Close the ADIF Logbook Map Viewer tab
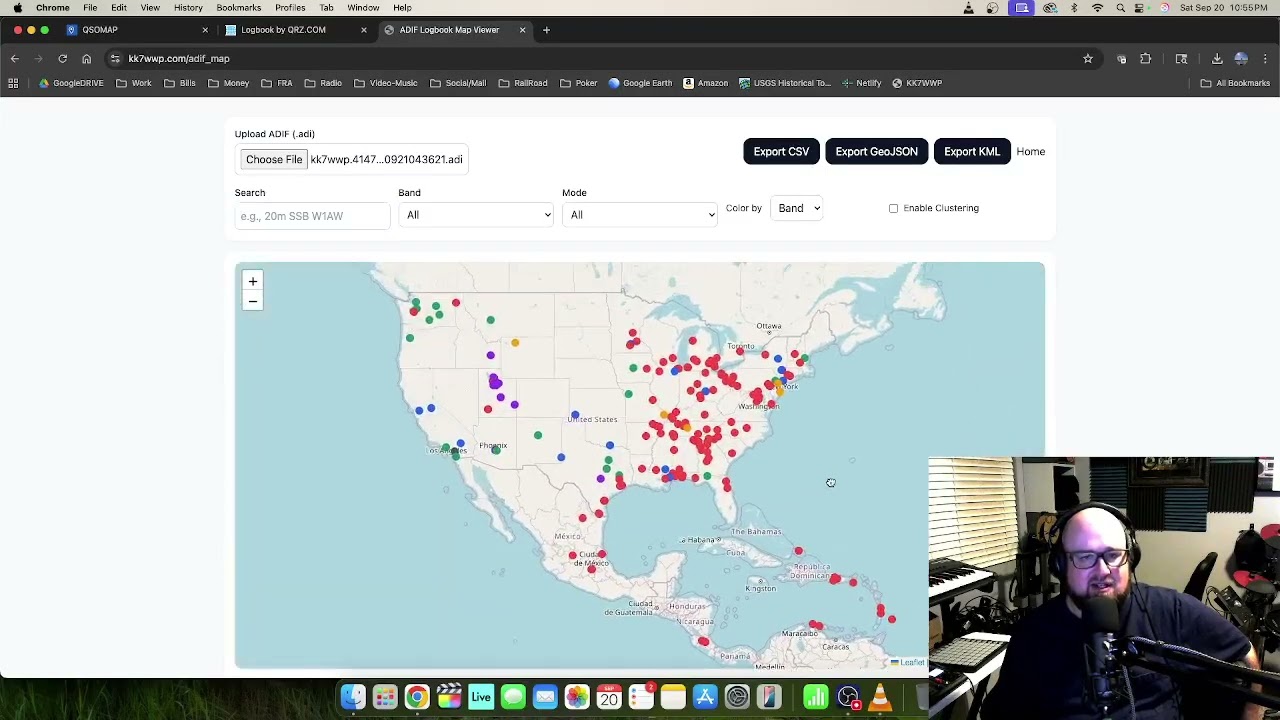 click(522, 30)
